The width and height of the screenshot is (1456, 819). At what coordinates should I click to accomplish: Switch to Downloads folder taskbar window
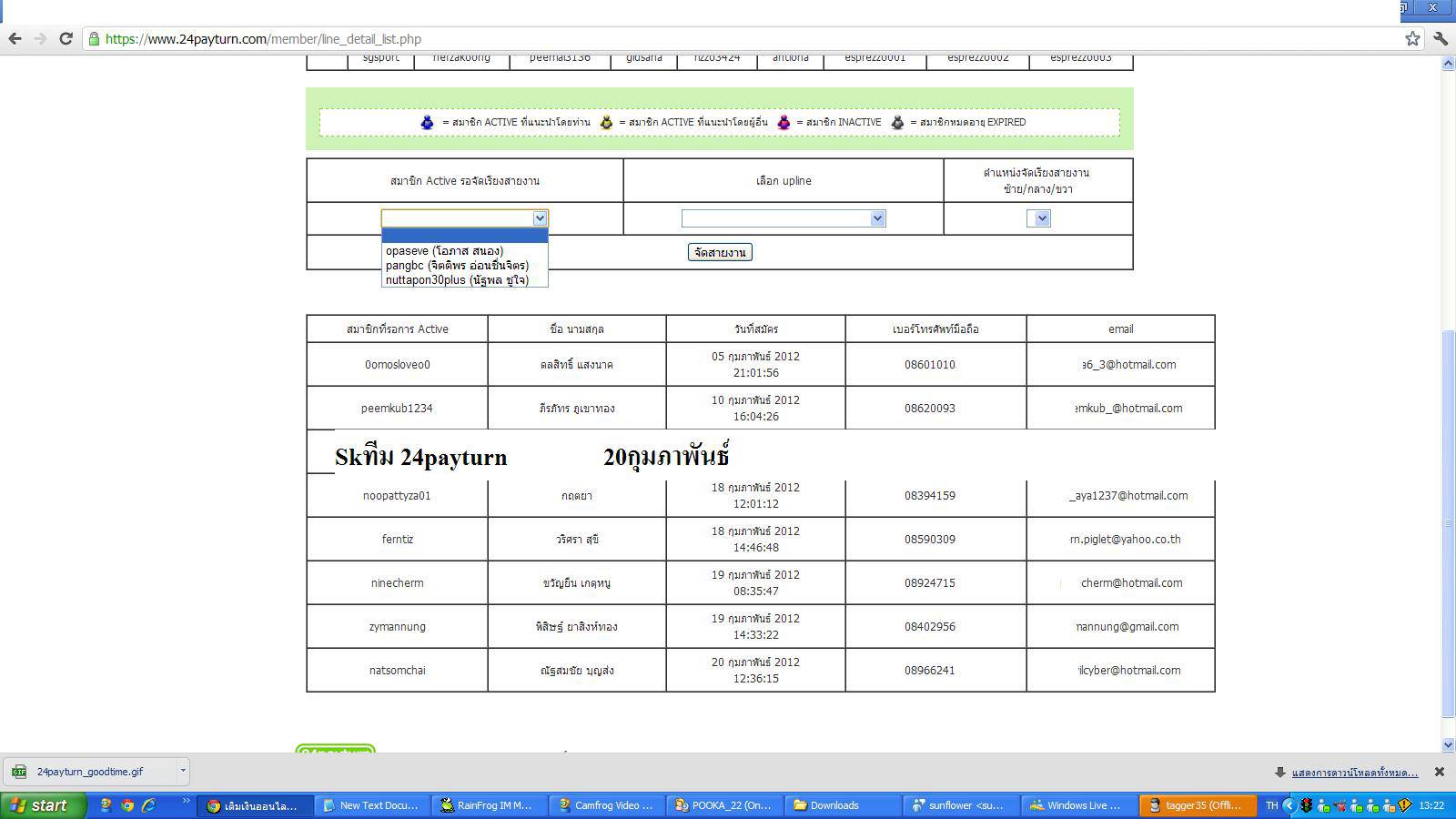tap(841, 805)
